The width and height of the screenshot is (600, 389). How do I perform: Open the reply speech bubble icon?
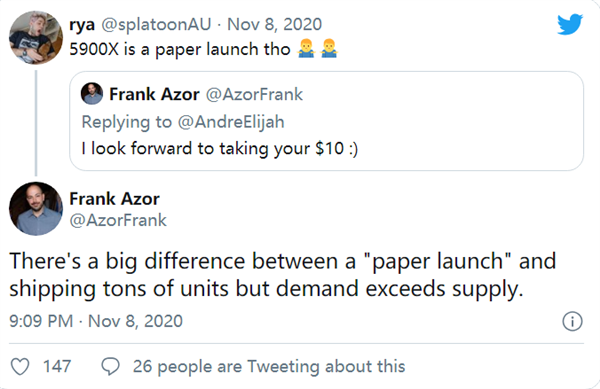coord(111,366)
